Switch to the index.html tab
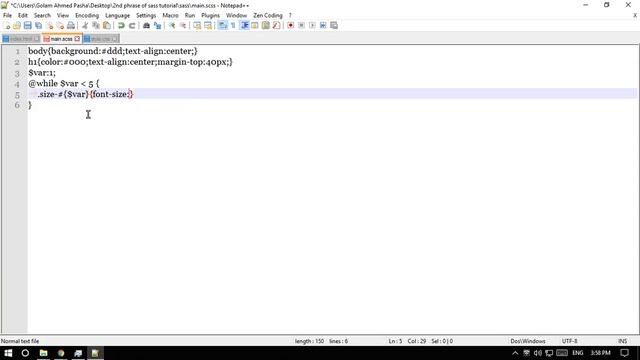This screenshot has height=360, width=640. click(21, 39)
